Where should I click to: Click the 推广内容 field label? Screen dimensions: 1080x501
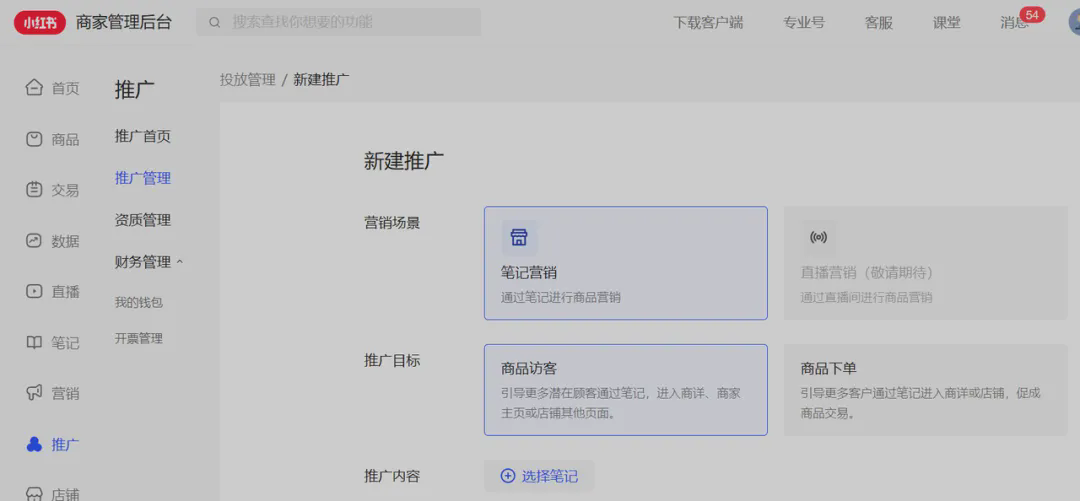[392, 476]
